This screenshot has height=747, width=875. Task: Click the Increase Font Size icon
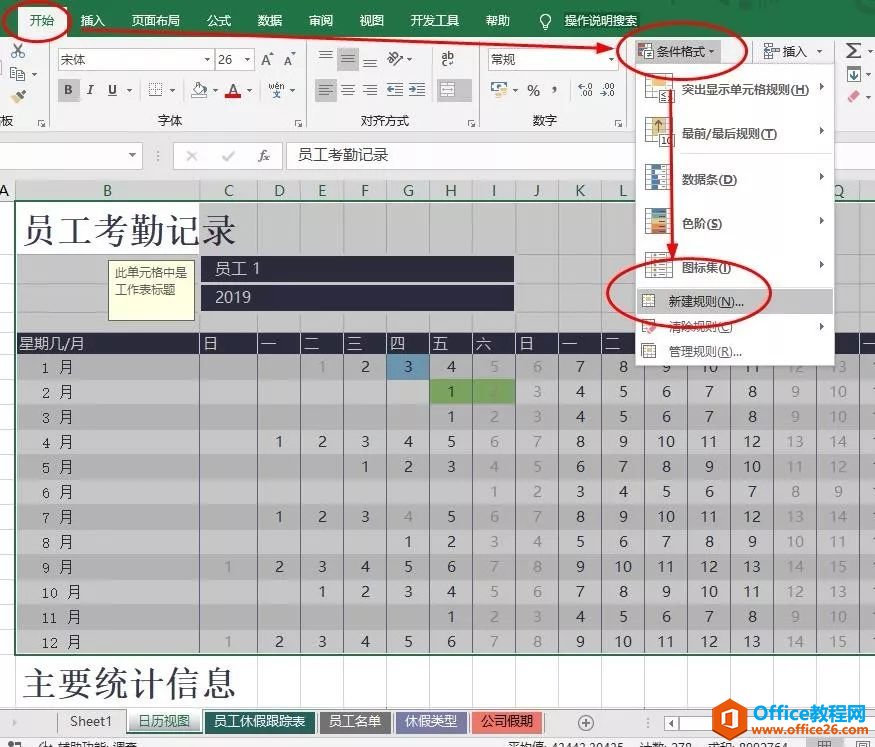point(267,60)
